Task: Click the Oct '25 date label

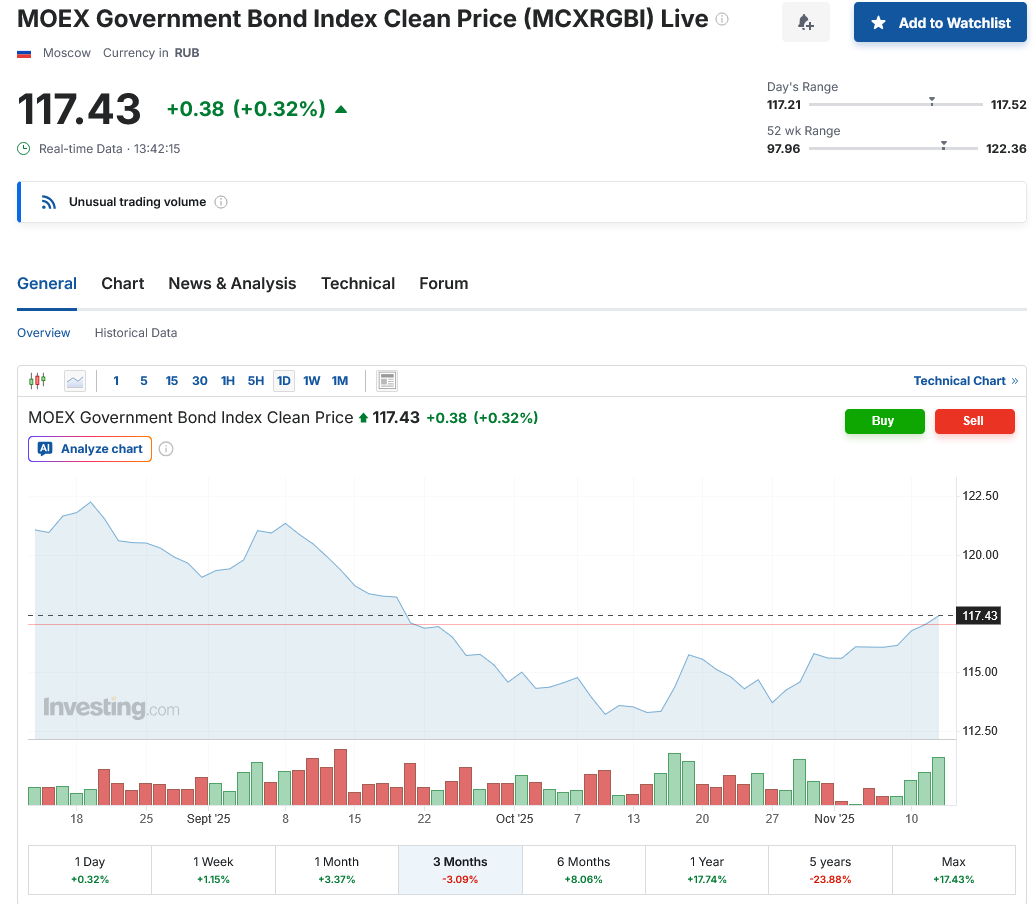Action: pyautogui.click(x=514, y=819)
